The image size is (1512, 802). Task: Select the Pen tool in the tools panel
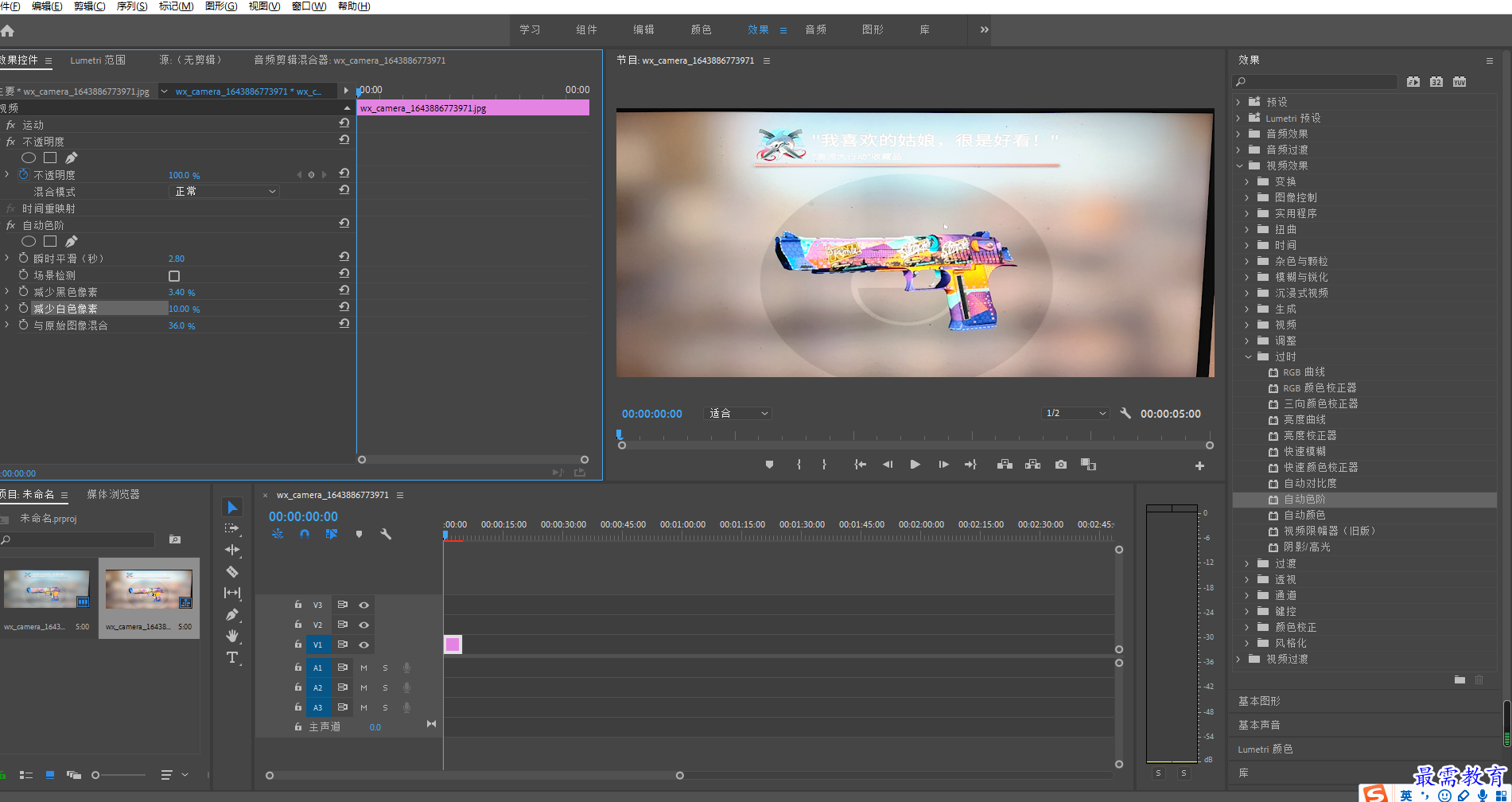click(232, 614)
